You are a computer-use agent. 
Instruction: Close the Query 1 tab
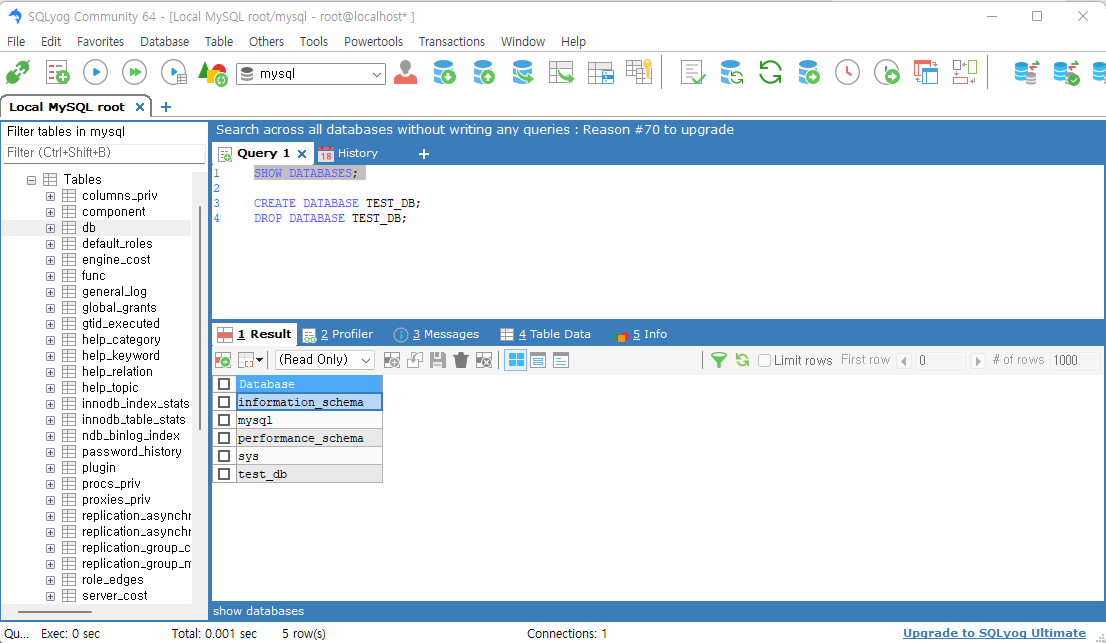pos(302,154)
